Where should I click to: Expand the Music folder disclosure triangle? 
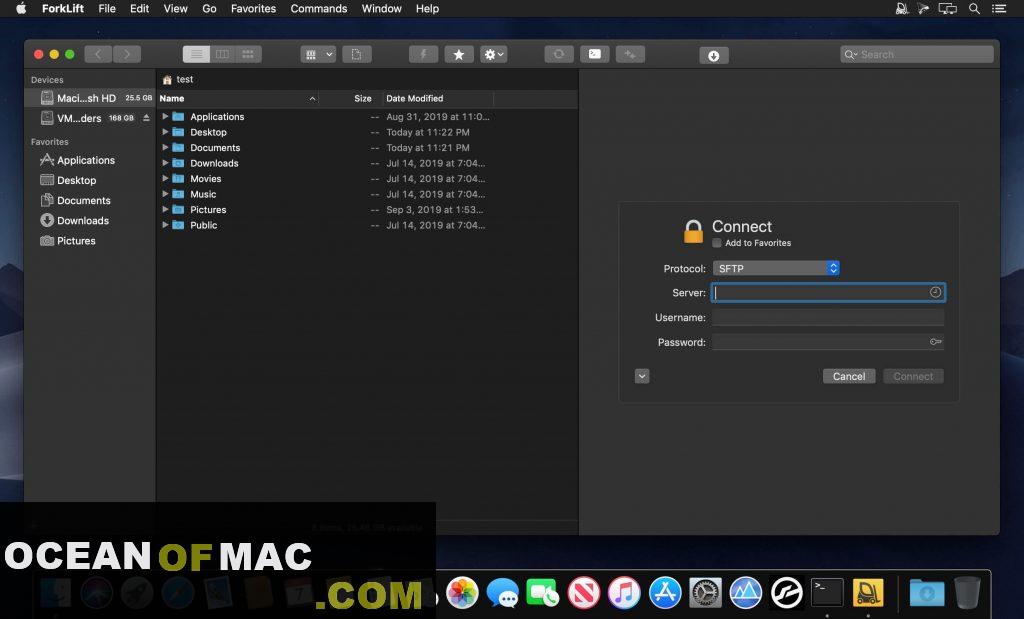tap(165, 194)
